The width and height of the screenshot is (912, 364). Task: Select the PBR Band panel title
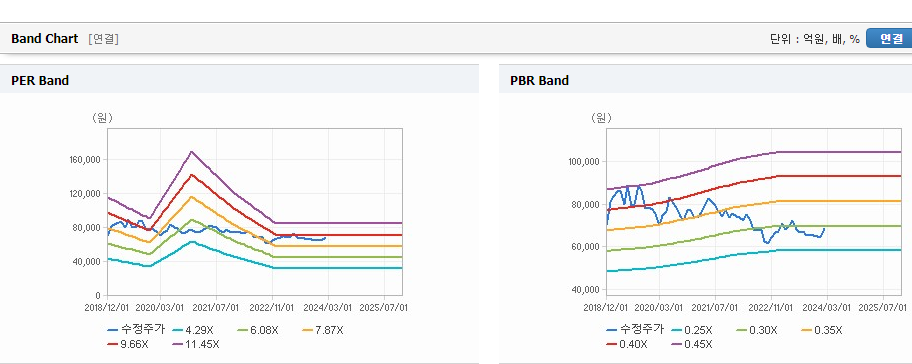point(539,80)
